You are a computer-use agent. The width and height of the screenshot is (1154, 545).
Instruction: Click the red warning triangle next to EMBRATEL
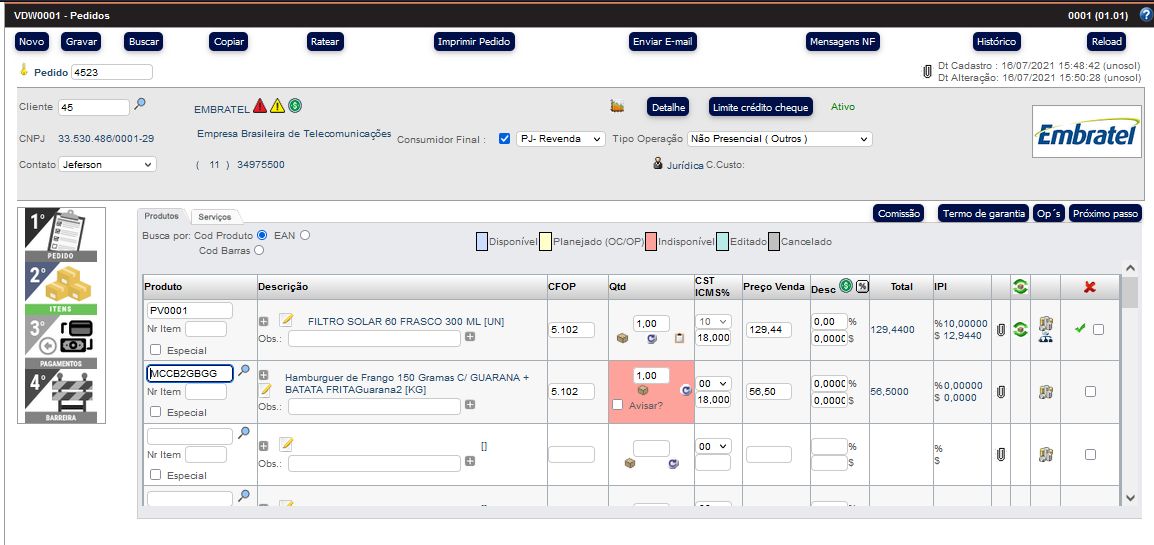[x=260, y=106]
